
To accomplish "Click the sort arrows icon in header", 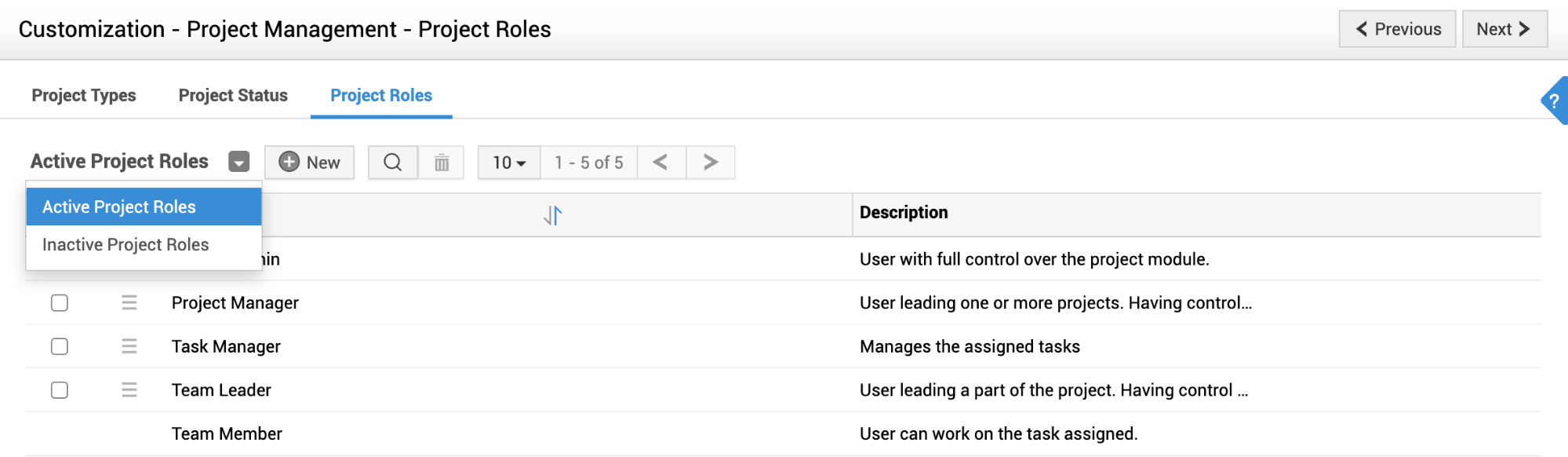I will [x=553, y=215].
